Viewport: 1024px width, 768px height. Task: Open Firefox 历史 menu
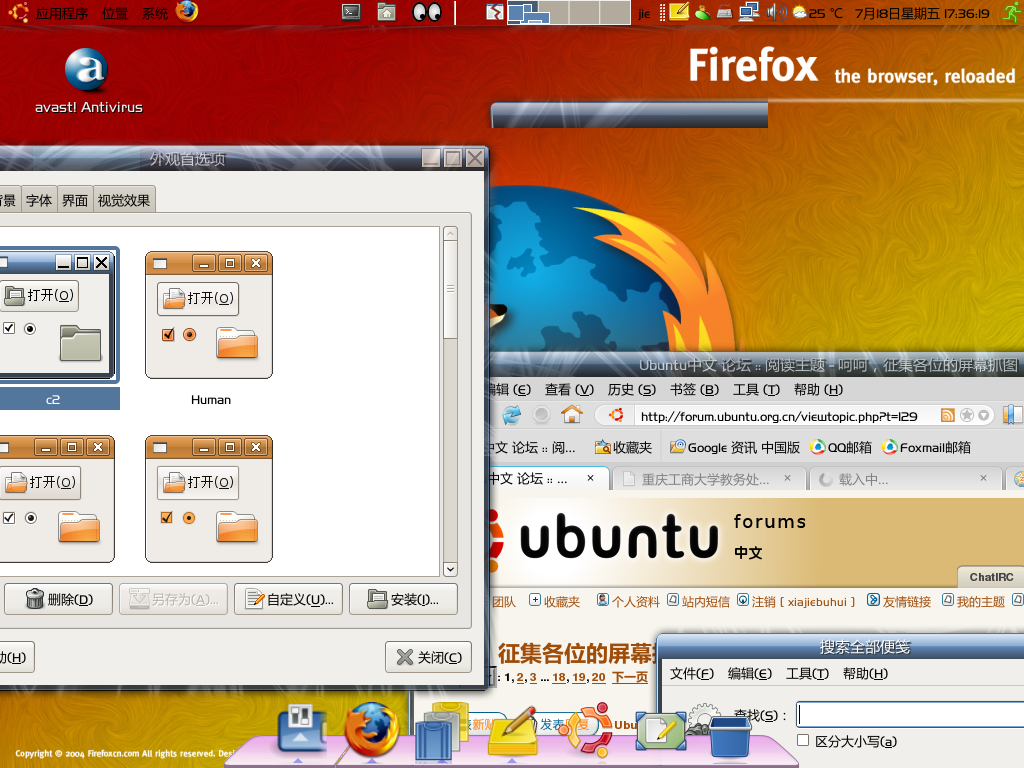(x=632, y=390)
